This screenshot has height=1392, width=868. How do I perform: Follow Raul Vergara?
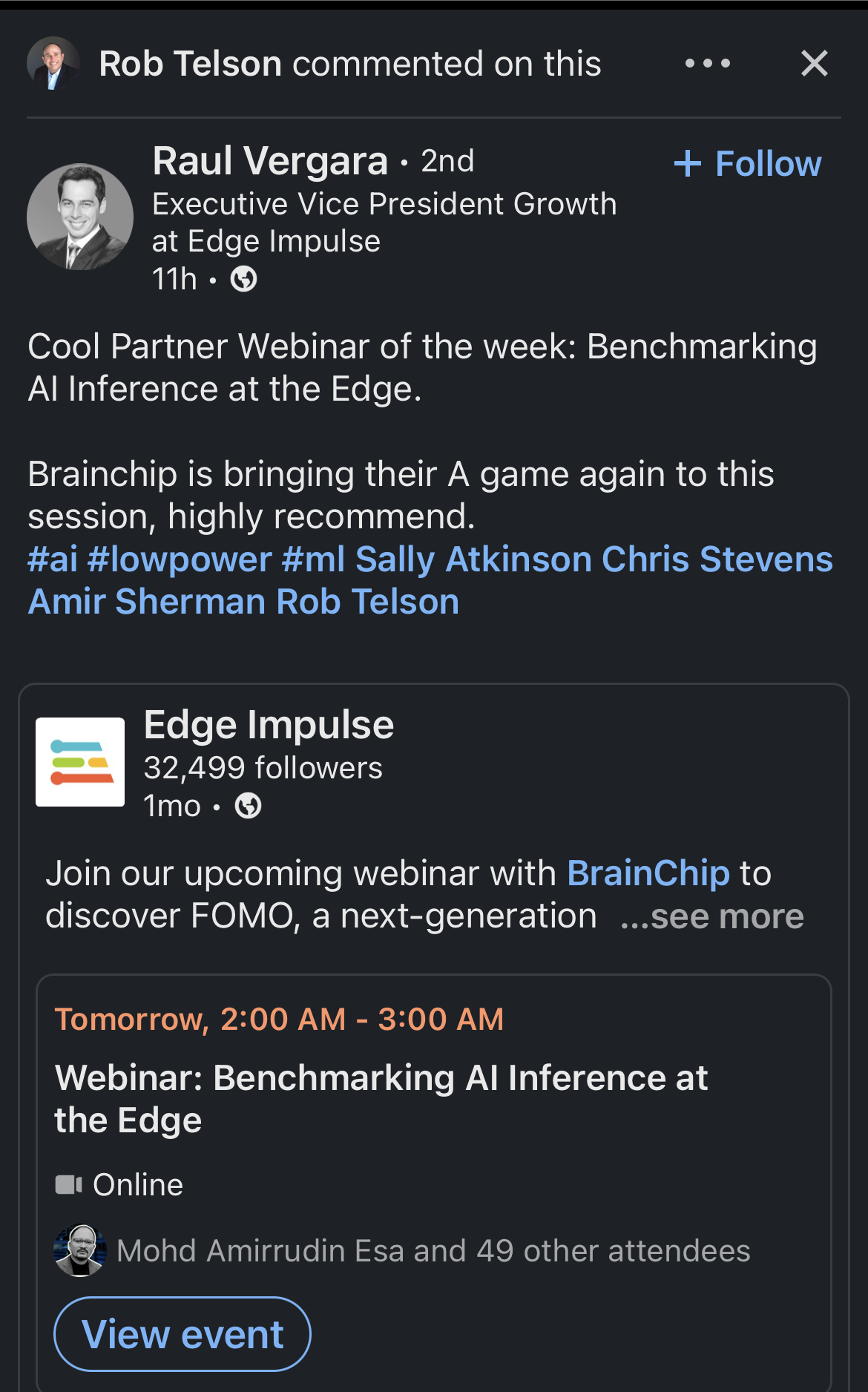pos(748,164)
